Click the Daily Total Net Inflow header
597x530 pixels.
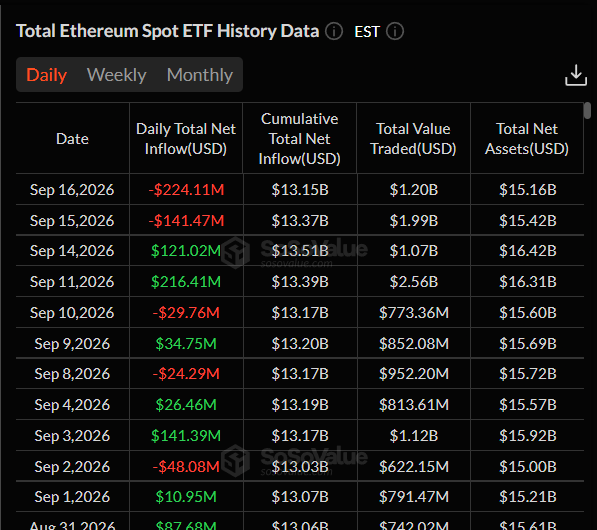pos(186,139)
